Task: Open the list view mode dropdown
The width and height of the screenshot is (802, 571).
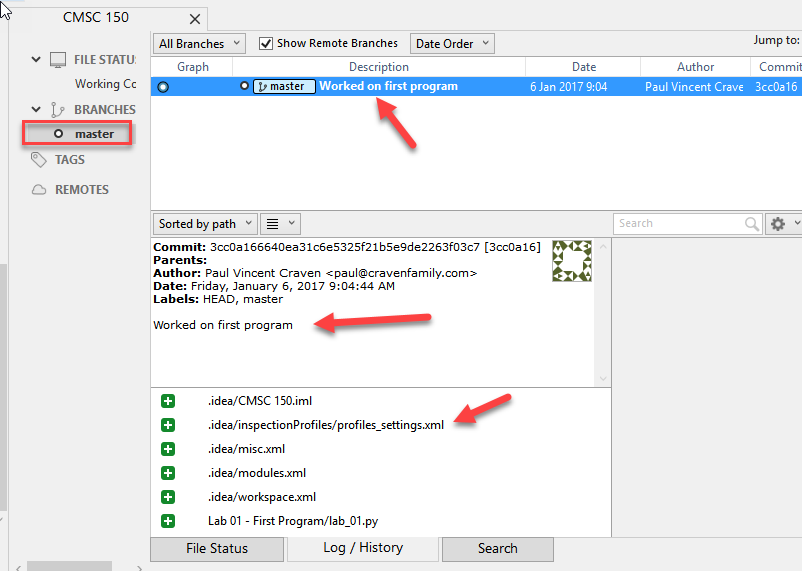Action: (x=280, y=224)
